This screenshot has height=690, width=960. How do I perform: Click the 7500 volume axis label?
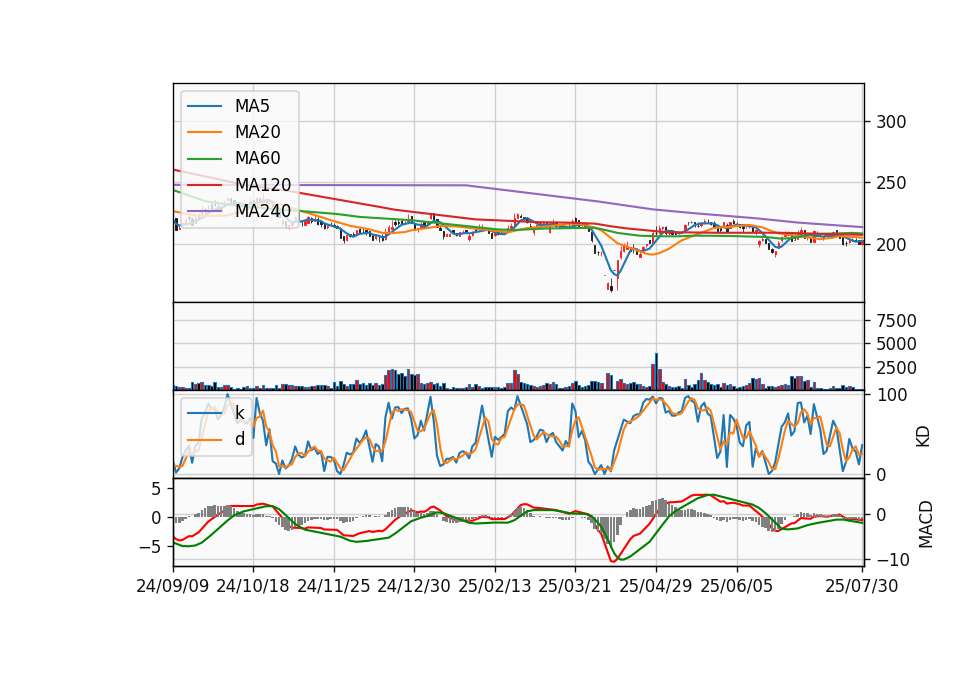(896, 321)
